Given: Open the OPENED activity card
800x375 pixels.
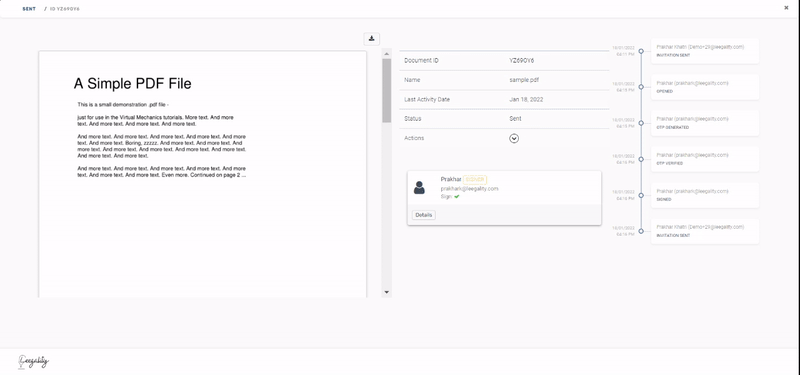Looking at the screenshot, I should [705, 87].
